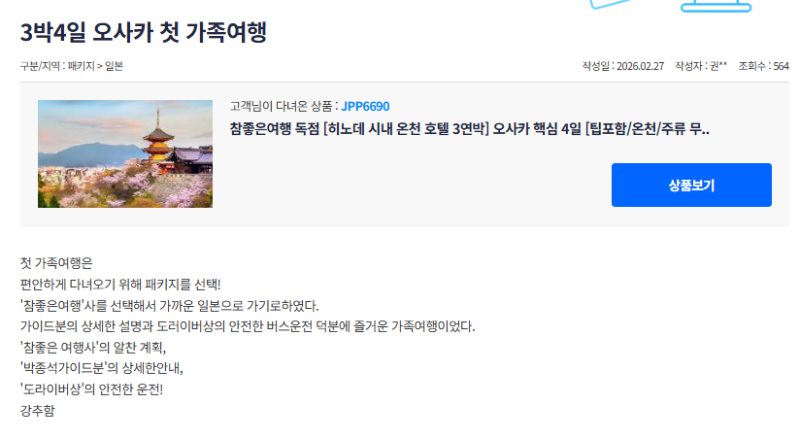Open the JPP6690 product code link
Viewport: 800px width, 439px height.
(365, 106)
